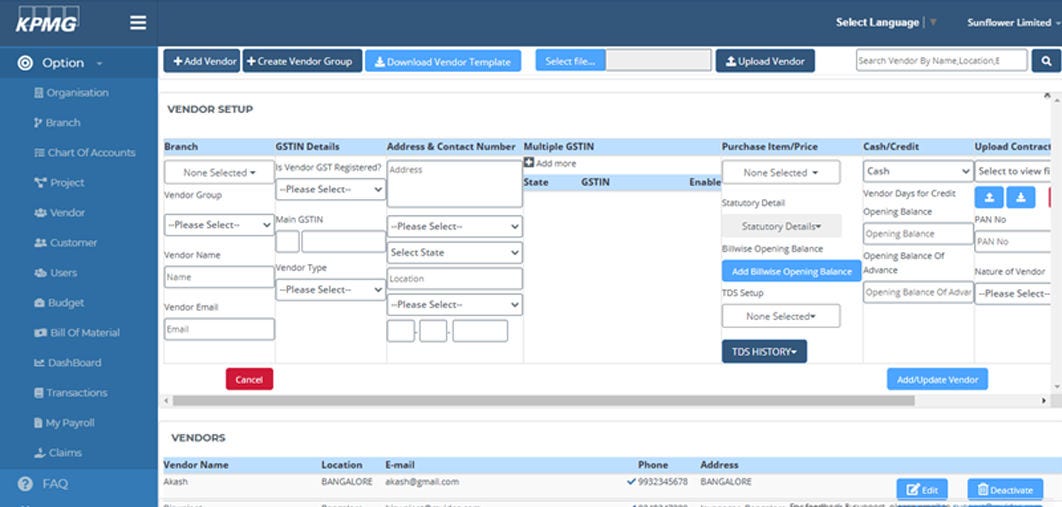Open the Select State dropdown
The height and width of the screenshot is (507, 1062).
pos(455,253)
